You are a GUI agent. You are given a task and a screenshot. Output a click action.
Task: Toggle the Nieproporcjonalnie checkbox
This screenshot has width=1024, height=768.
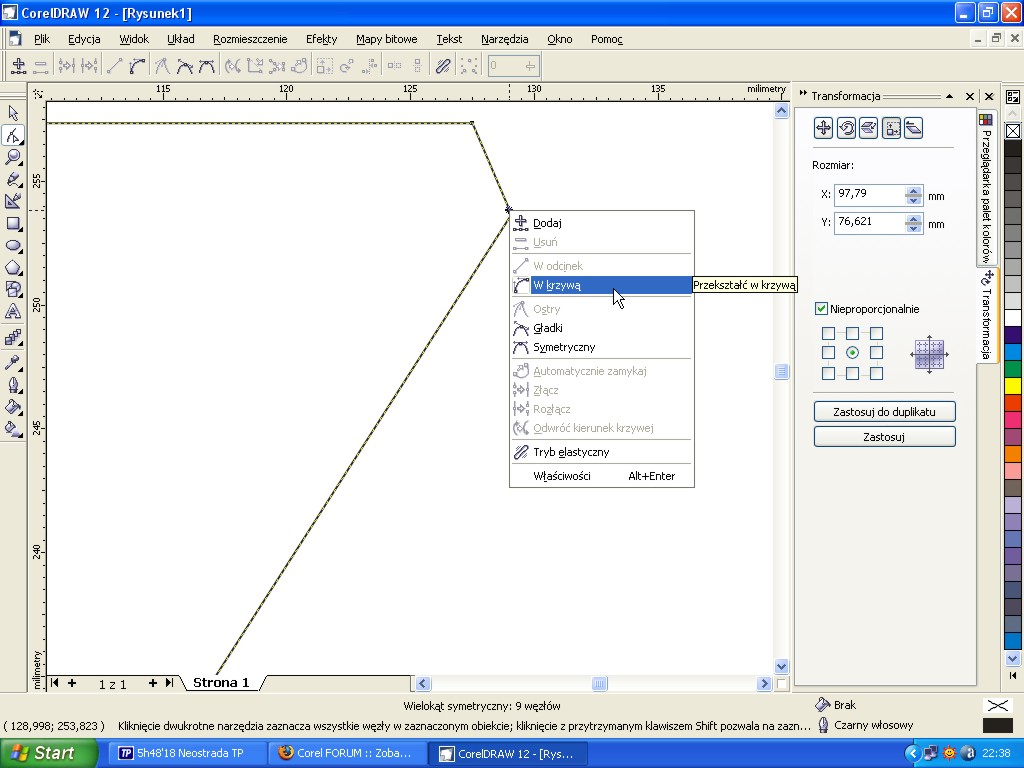click(x=821, y=309)
